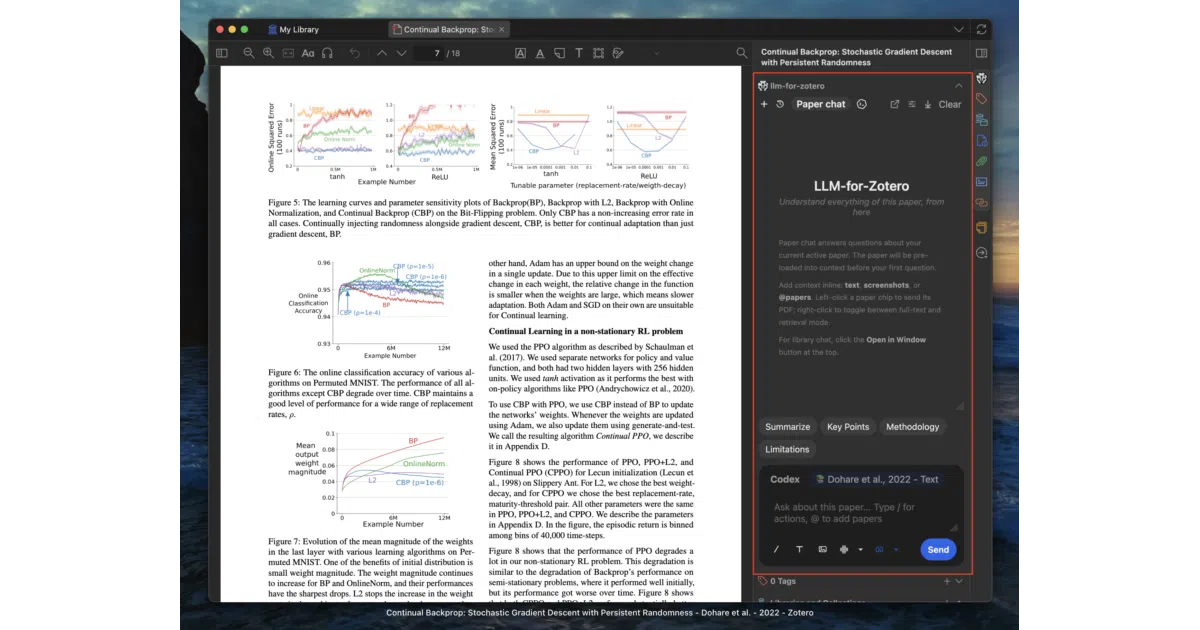This screenshot has width=1200, height=630.
Task: Click the slash actions icon
Action: 777,549
